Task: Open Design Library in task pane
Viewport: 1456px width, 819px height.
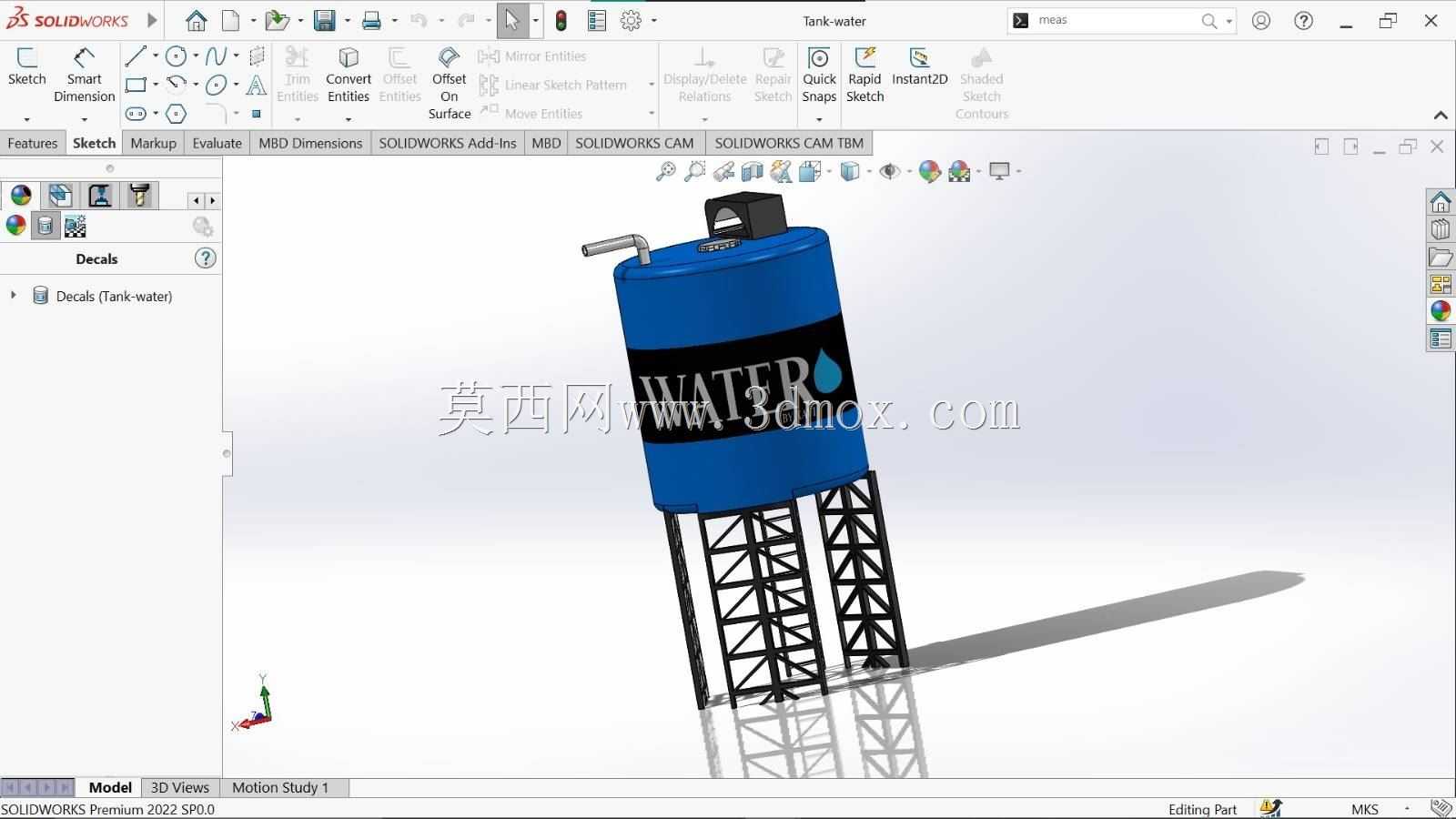Action: coord(1441,229)
